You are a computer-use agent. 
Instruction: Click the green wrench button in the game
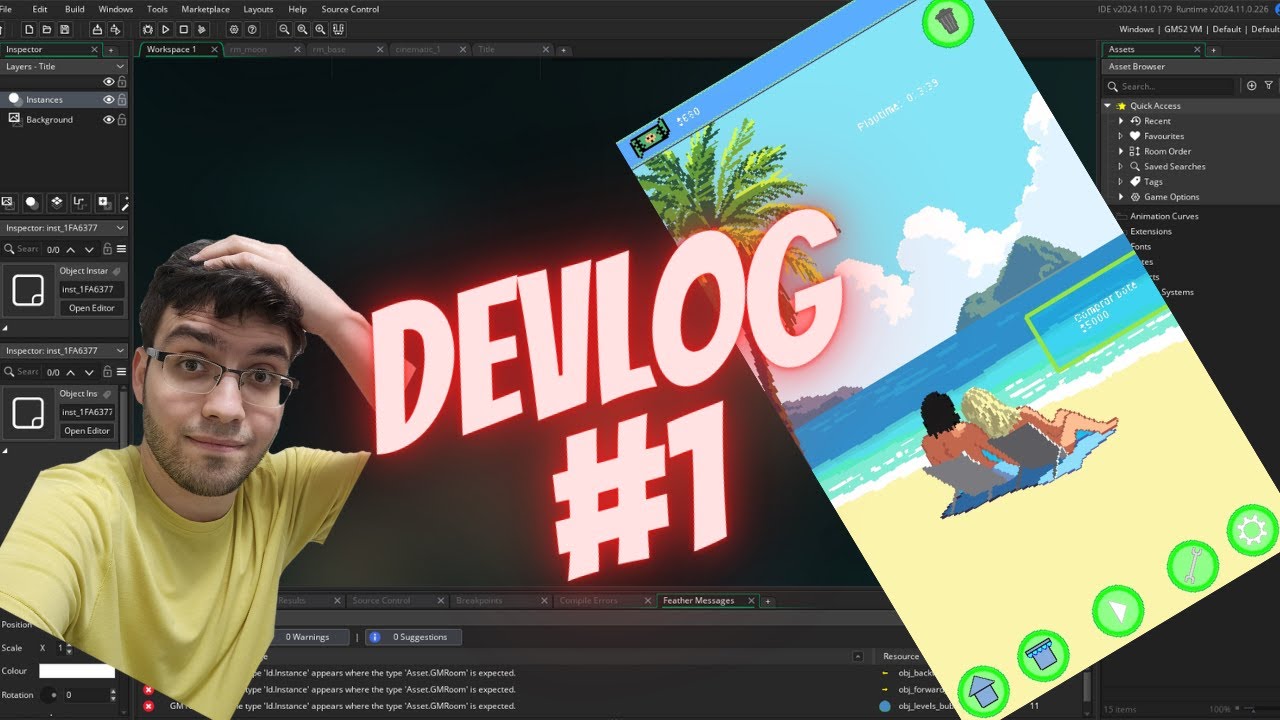pos(1193,567)
